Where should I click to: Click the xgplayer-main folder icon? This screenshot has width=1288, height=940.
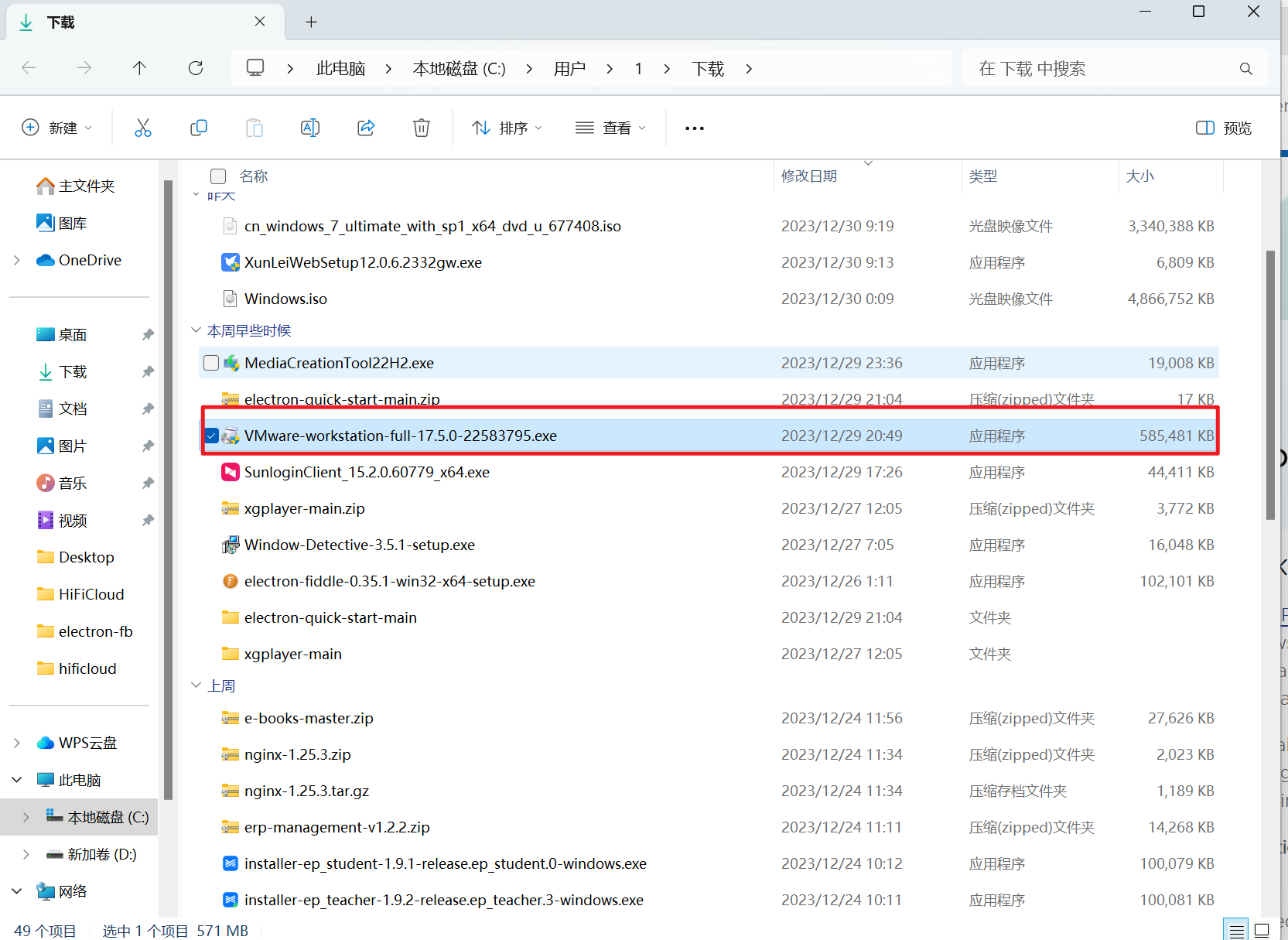click(x=231, y=654)
